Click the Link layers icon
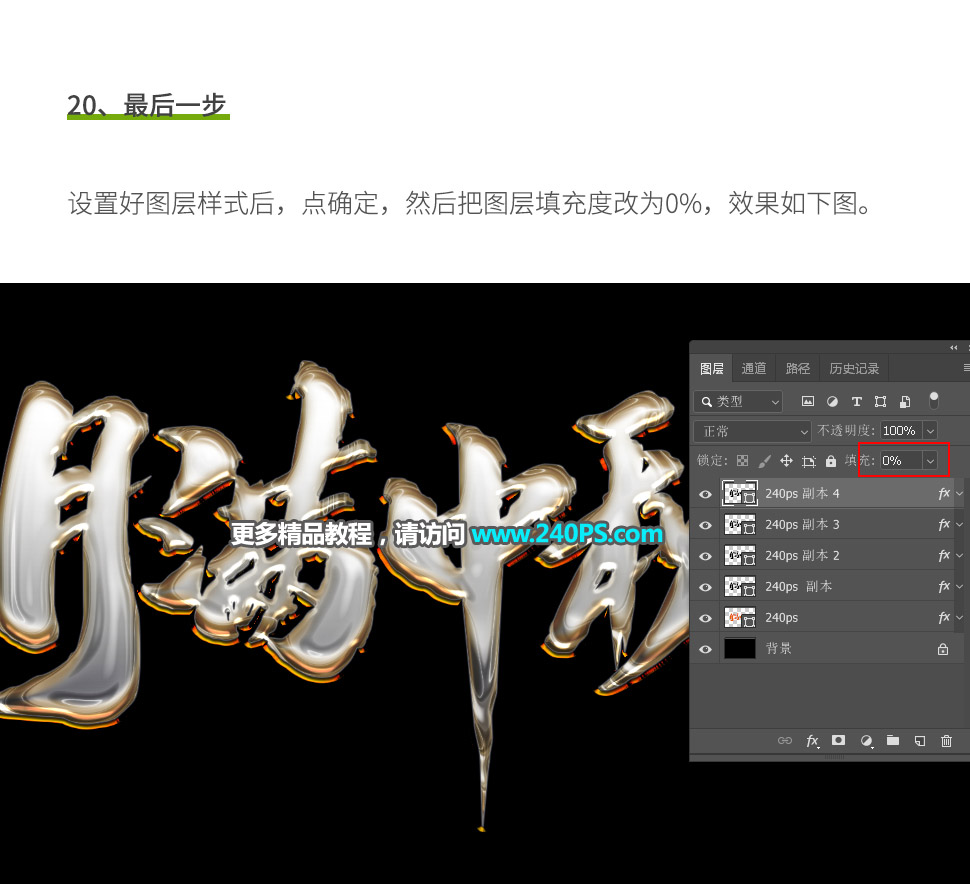 click(785, 741)
